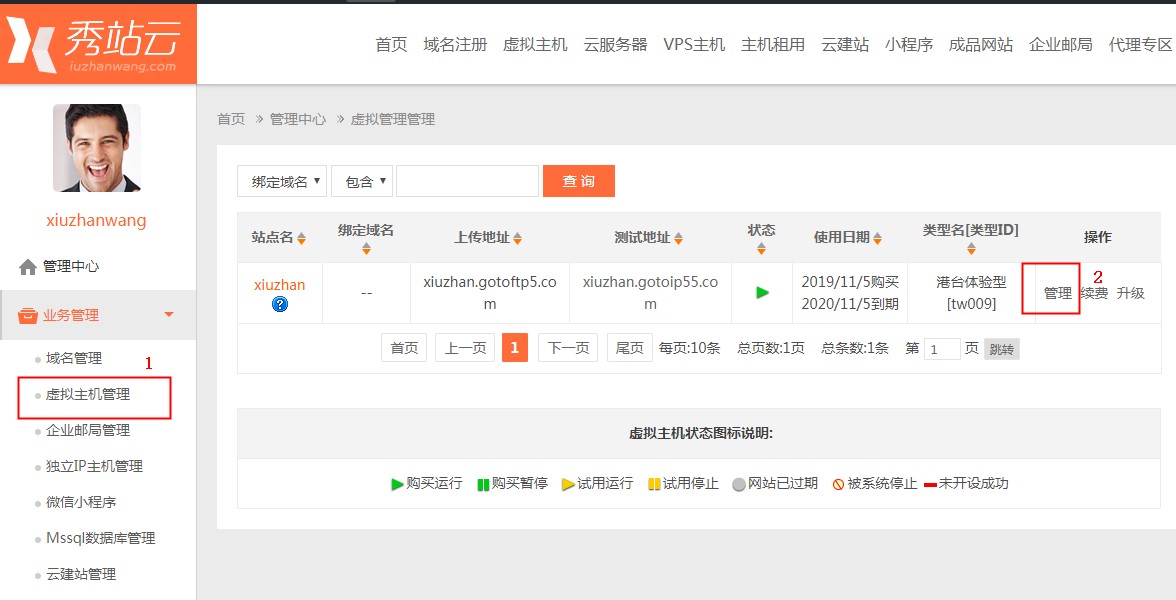
Task: Click the 业务管理 shopping bag icon
Action: (29, 316)
